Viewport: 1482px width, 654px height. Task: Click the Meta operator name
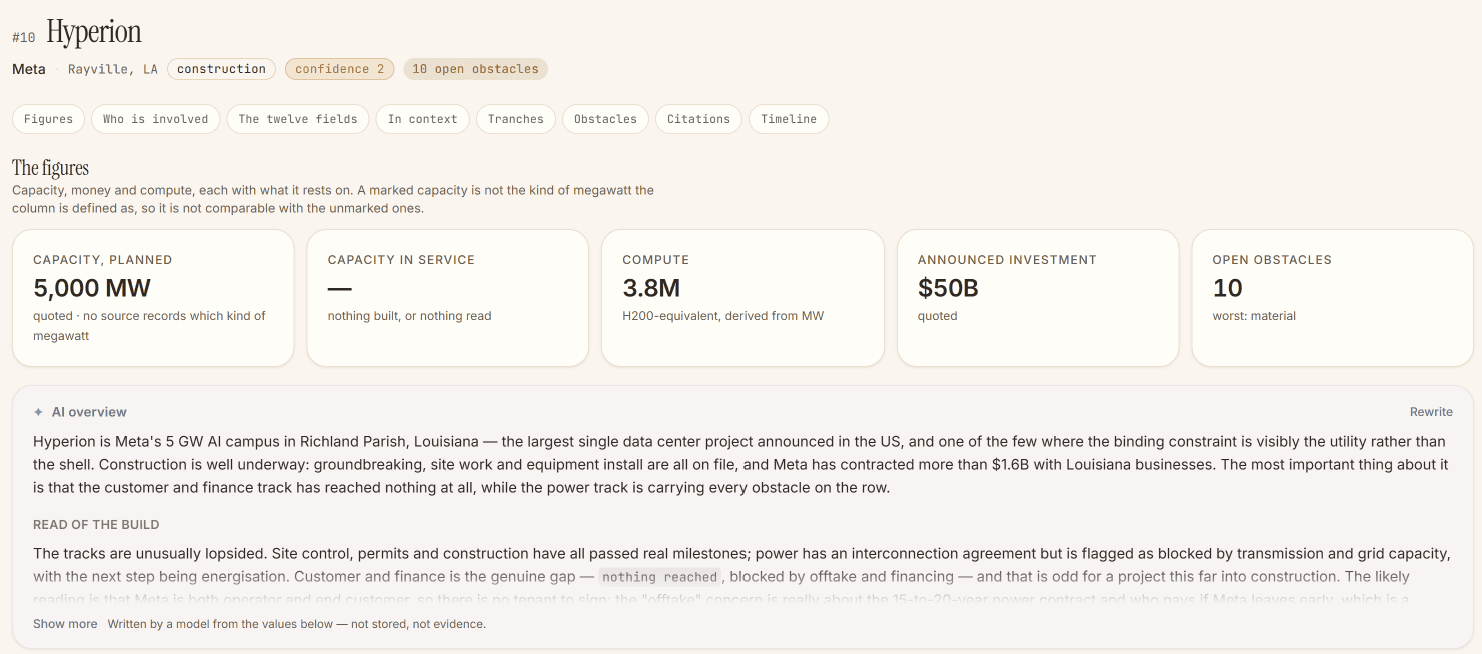click(x=29, y=69)
